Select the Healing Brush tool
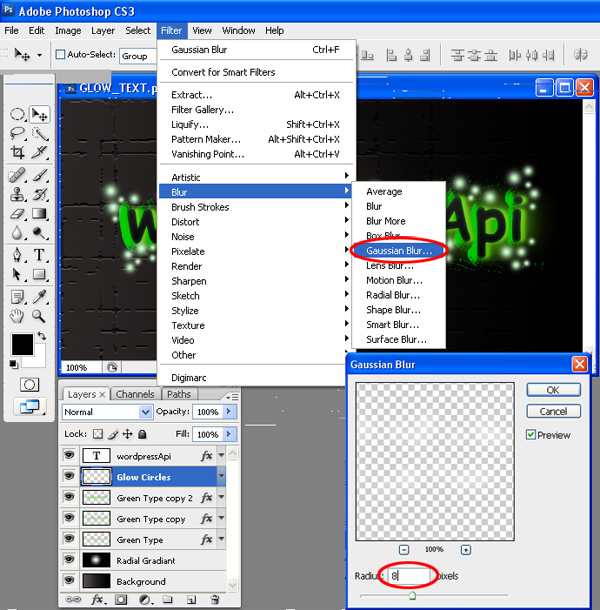The height and width of the screenshot is (610, 600). (17, 175)
